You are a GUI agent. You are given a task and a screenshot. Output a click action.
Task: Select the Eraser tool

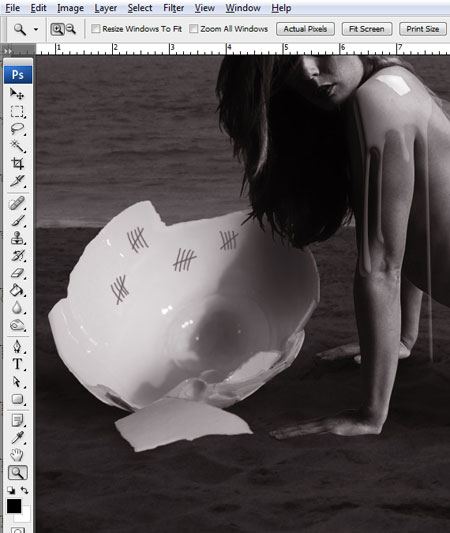tap(17, 273)
